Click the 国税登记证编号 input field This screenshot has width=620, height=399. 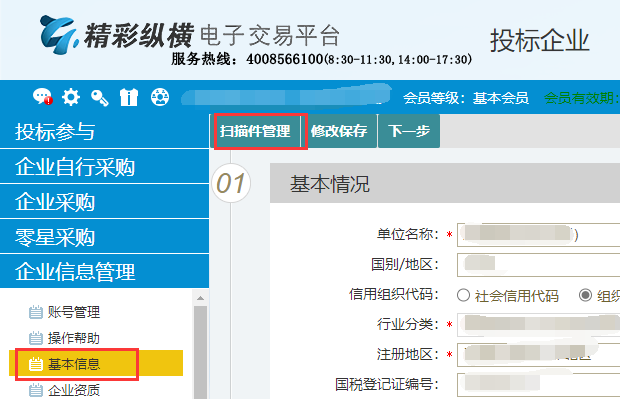pyautogui.click(x=539, y=384)
